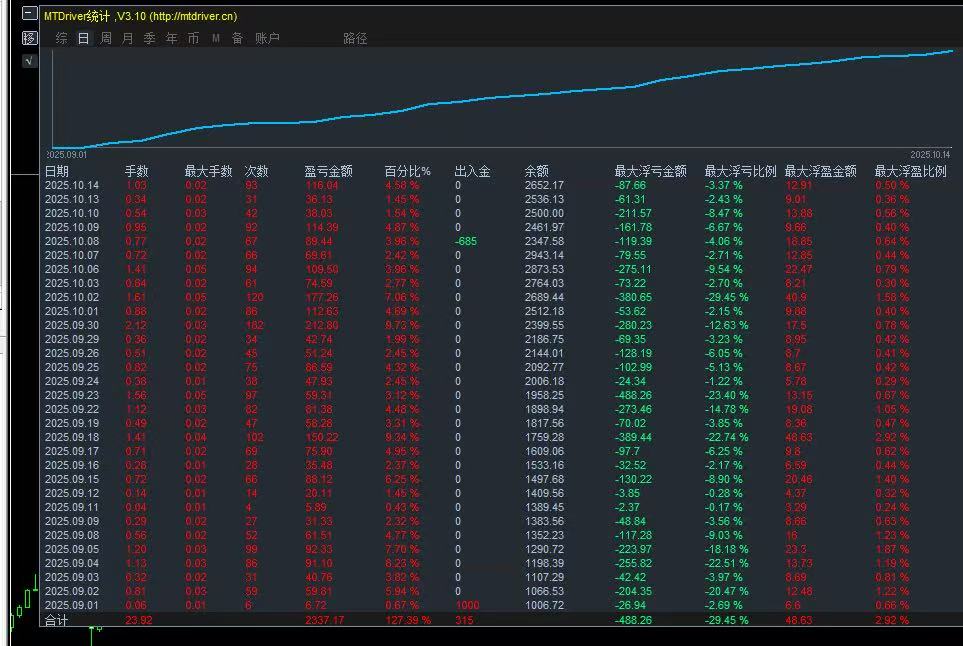The height and width of the screenshot is (646, 963).
Task: Click balance value 2652.17
Action: pos(544,185)
